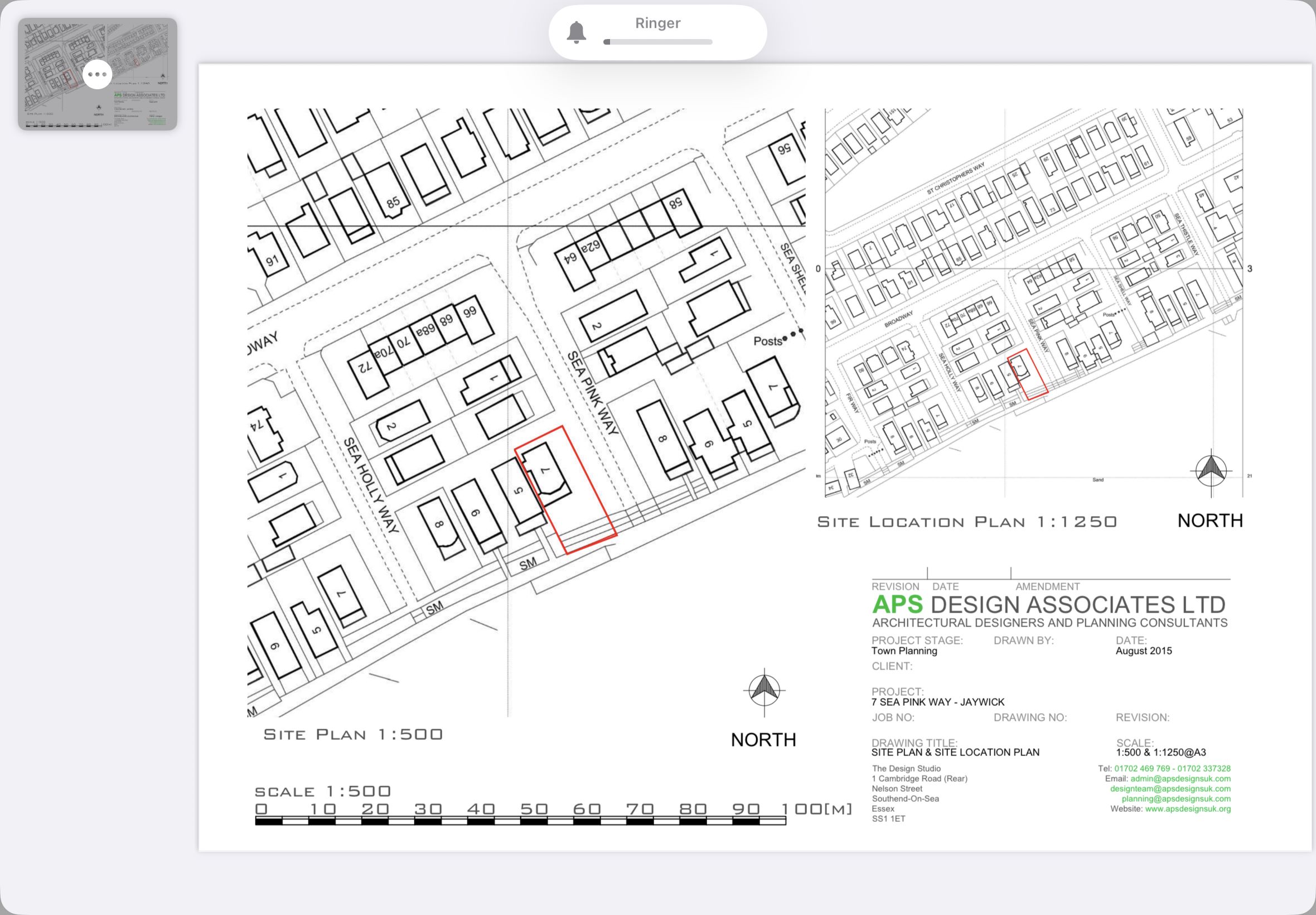Viewport: 1316px width, 915px height.
Task: Tap the bell icon in the Ringer overlay
Action: 577,32
